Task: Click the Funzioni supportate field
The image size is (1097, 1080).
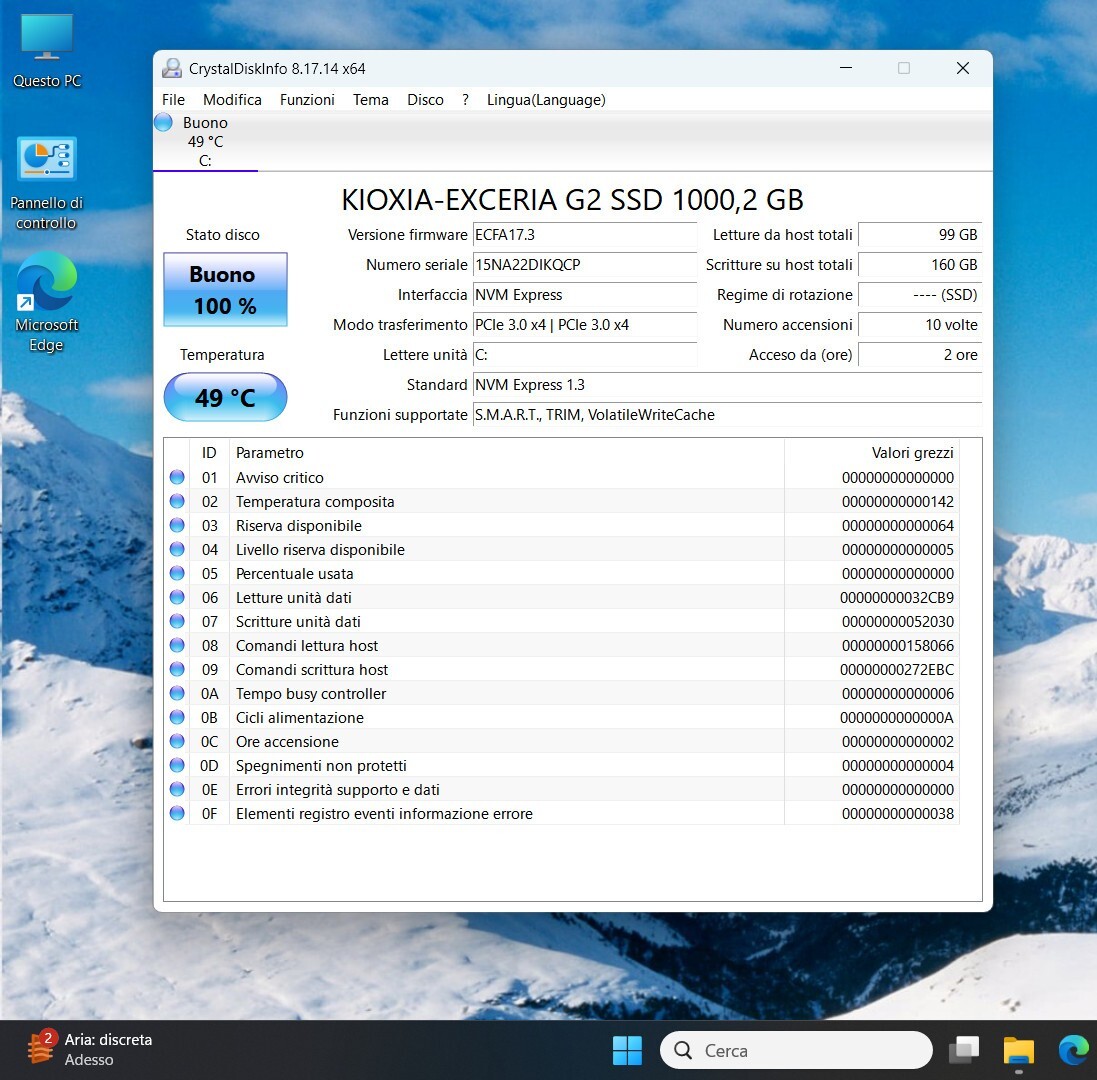Action: coord(728,415)
